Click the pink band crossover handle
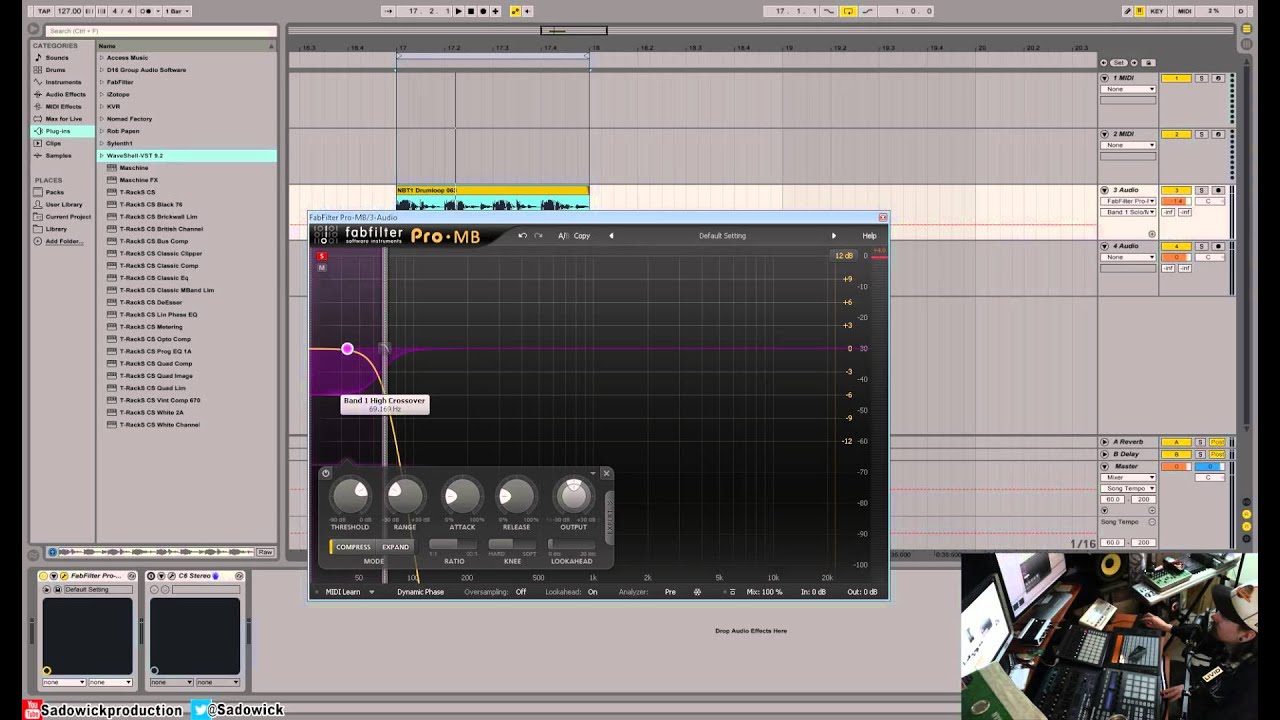 [x=347, y=349]
